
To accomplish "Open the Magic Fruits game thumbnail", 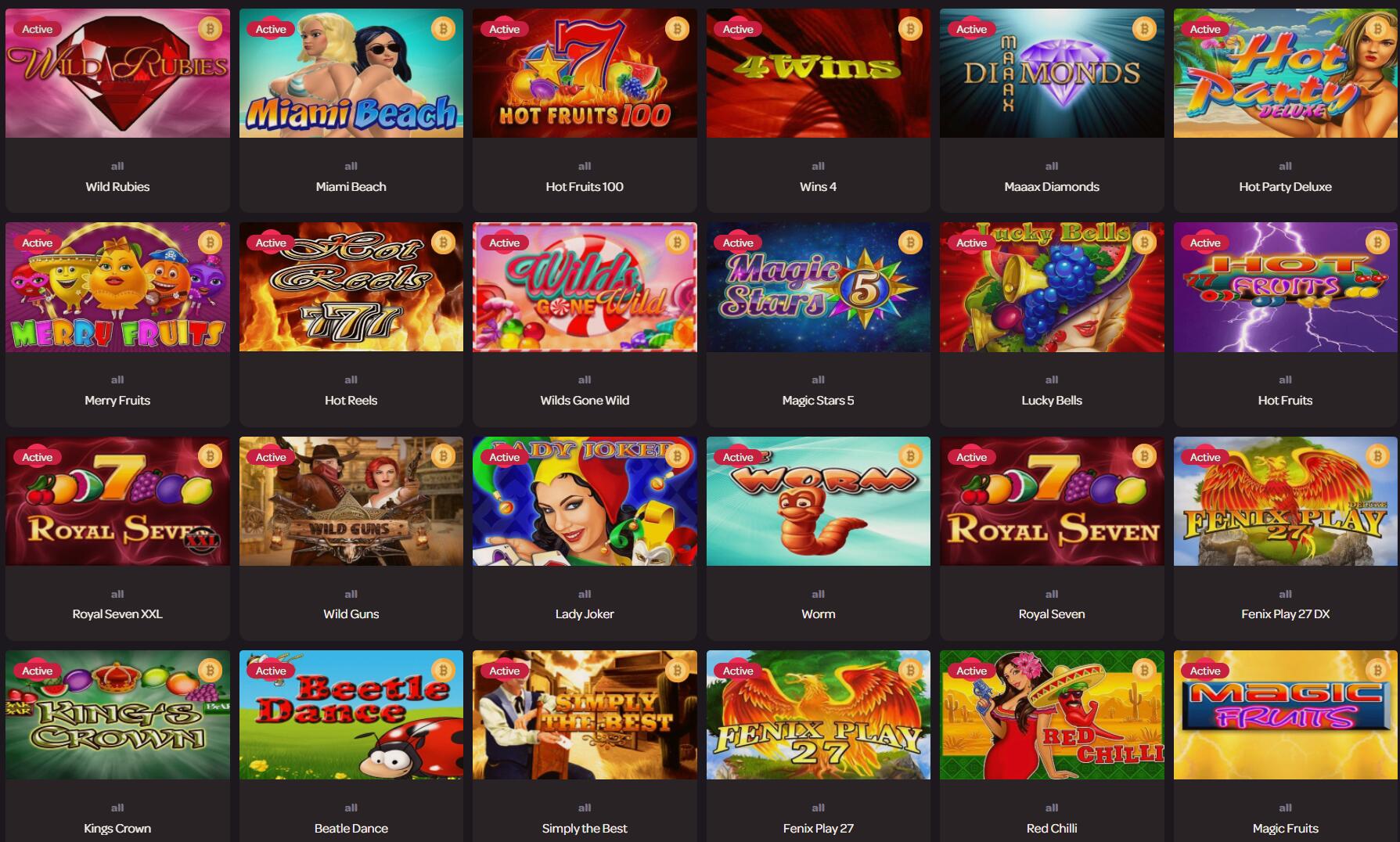I will pyautogui.click(x=1285, y=714).
